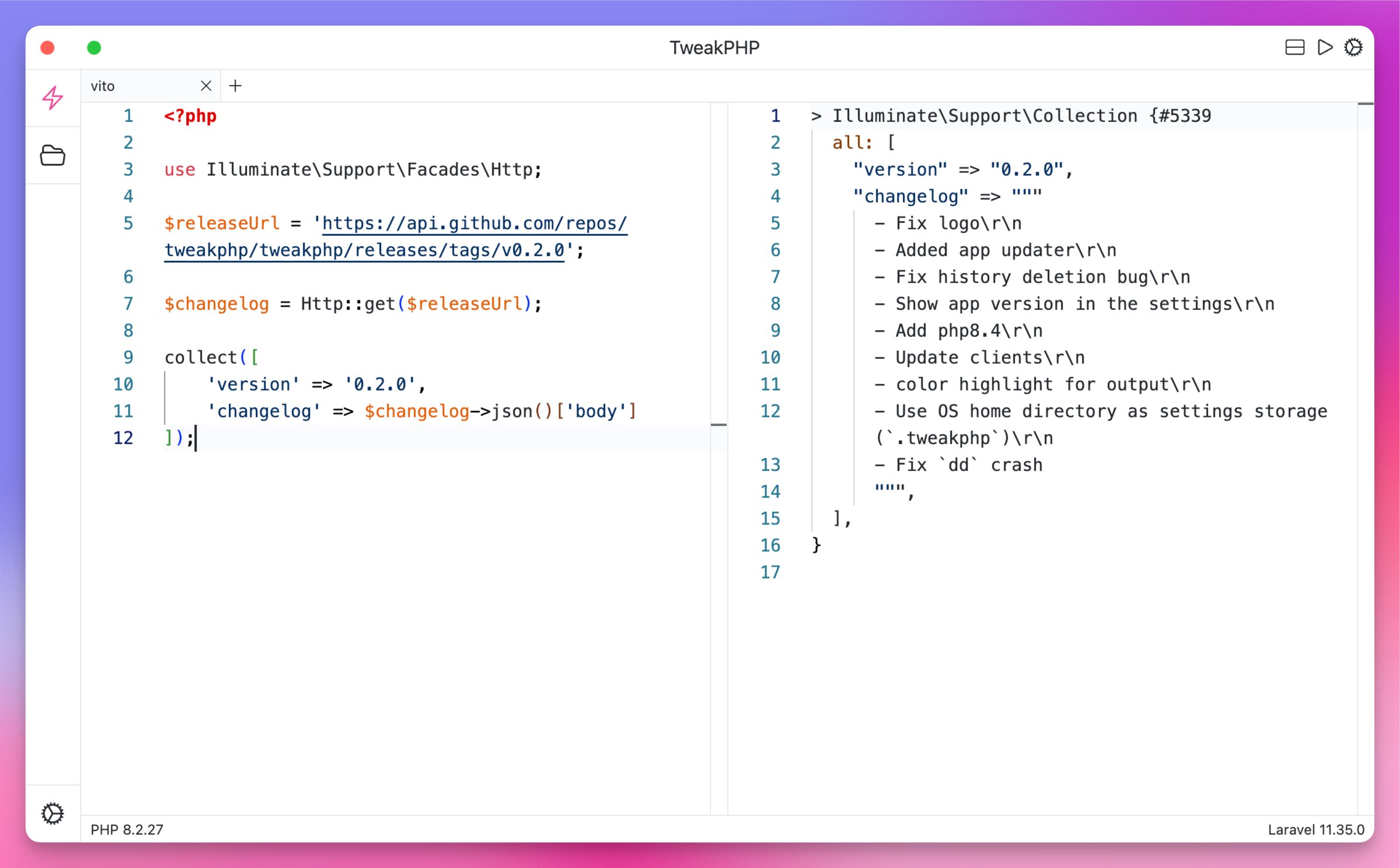Viewport: 1400px width, 868px height.
Task: Click the collect([ line in editor
Action: 211,357
